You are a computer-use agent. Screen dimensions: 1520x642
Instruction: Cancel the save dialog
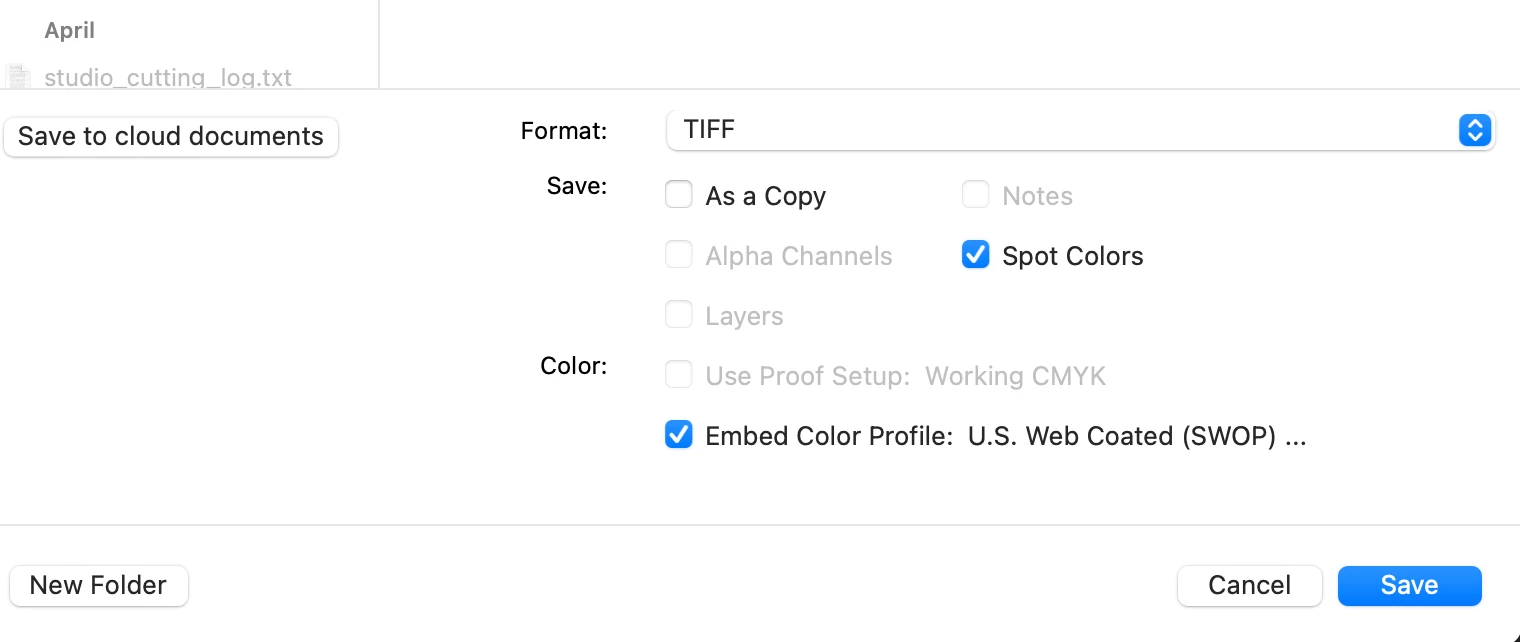click(x=1249, y=585)
